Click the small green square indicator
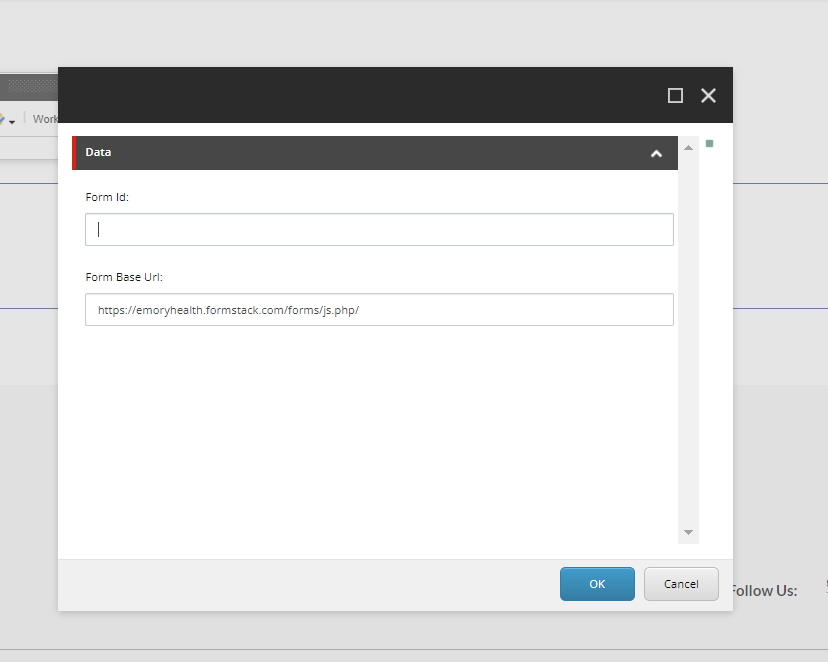 click(709, 144)
